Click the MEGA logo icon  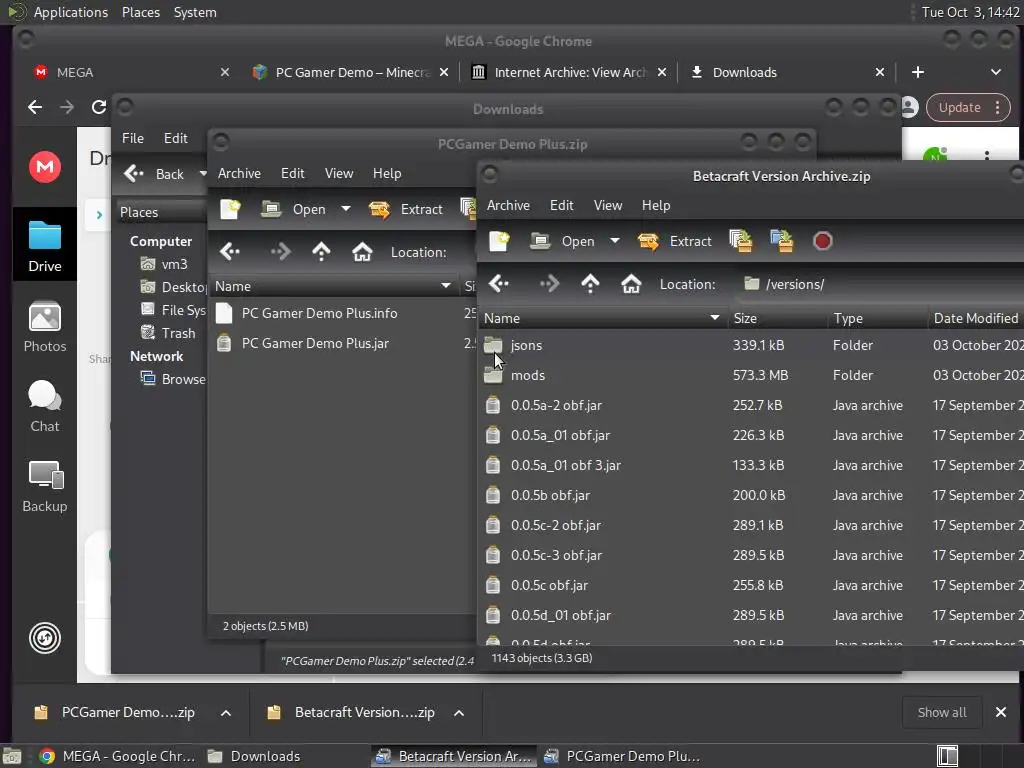click(x=44, y=167)
